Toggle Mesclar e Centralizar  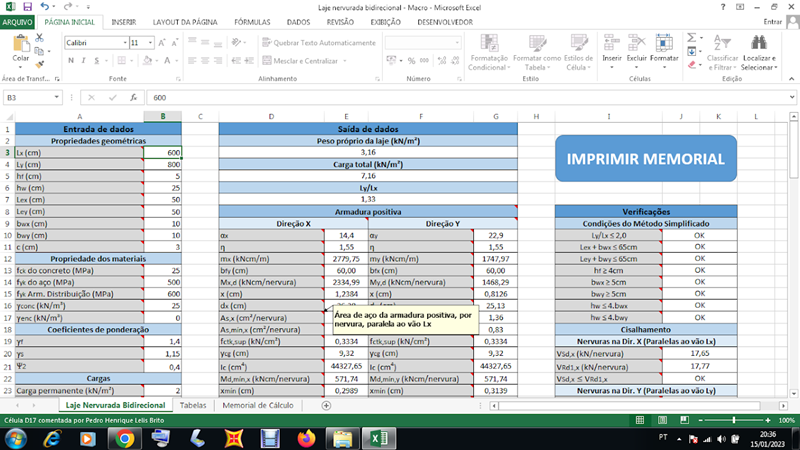pyautogui.click(x=300, y=61)
